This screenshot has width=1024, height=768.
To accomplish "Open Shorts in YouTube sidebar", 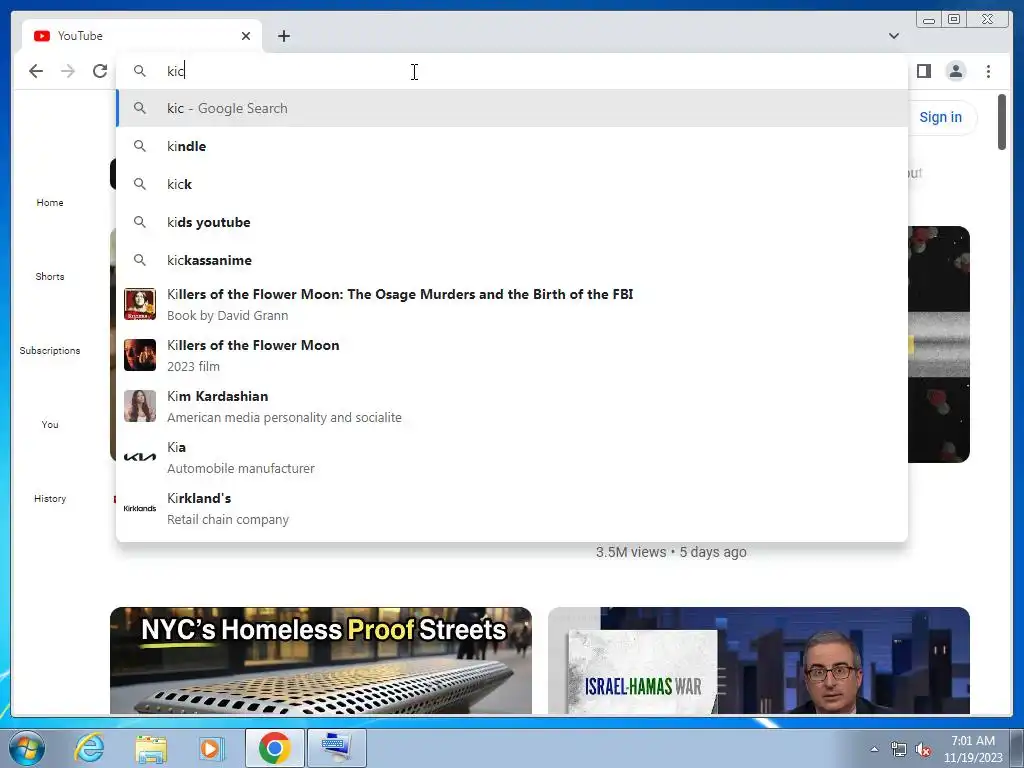I will pos(50,276).
